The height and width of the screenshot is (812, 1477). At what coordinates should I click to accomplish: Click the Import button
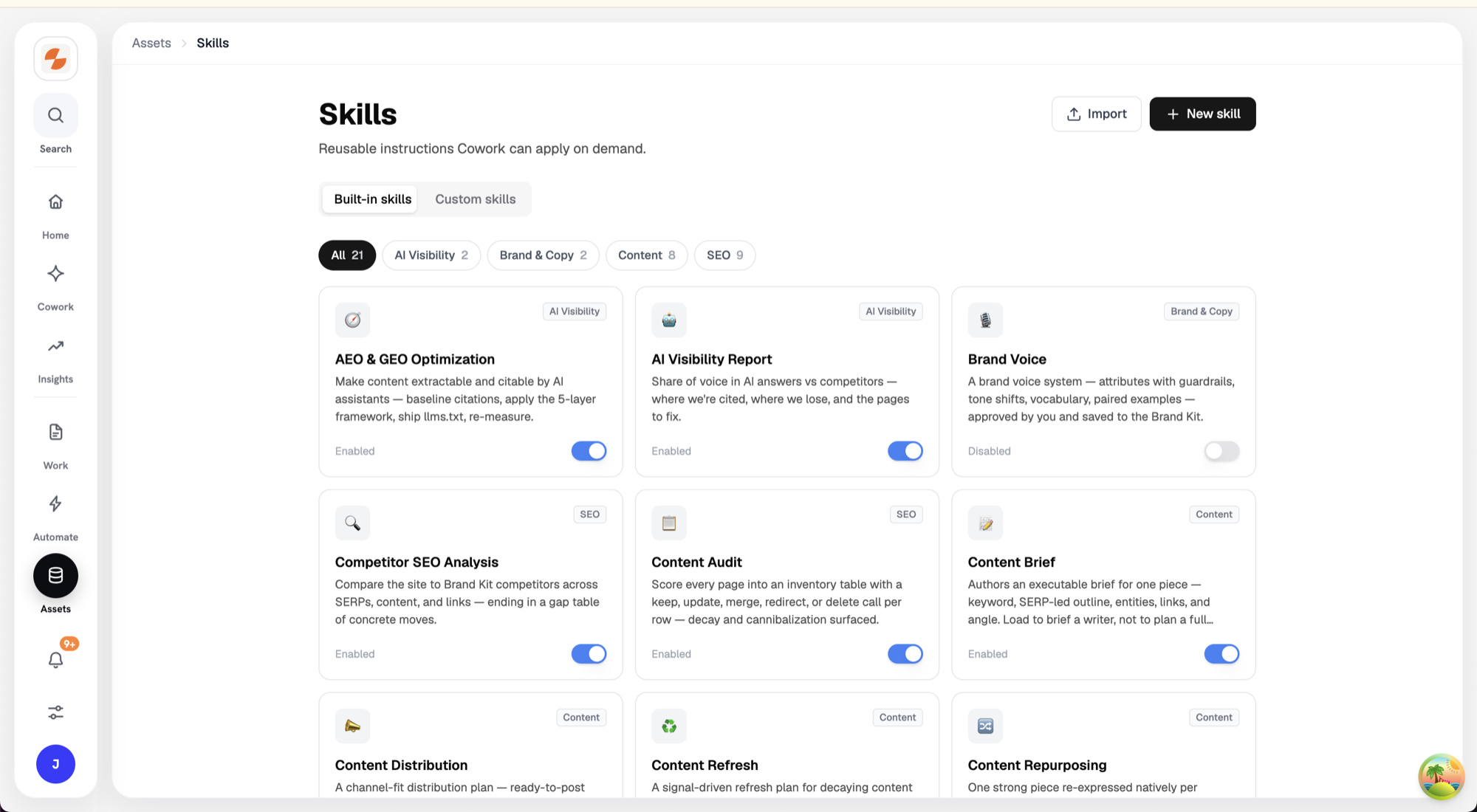click(1096, 114)
